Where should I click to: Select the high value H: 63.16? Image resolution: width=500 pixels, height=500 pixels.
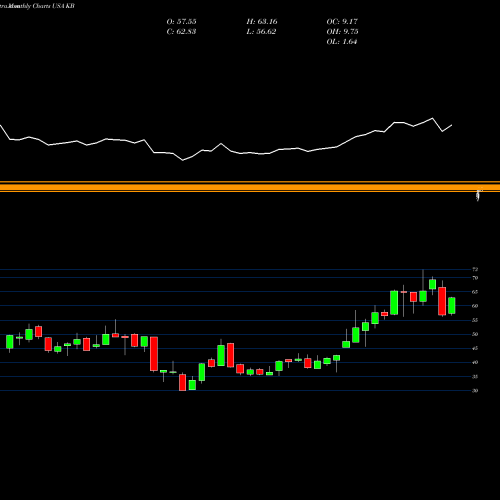(262, 22)
